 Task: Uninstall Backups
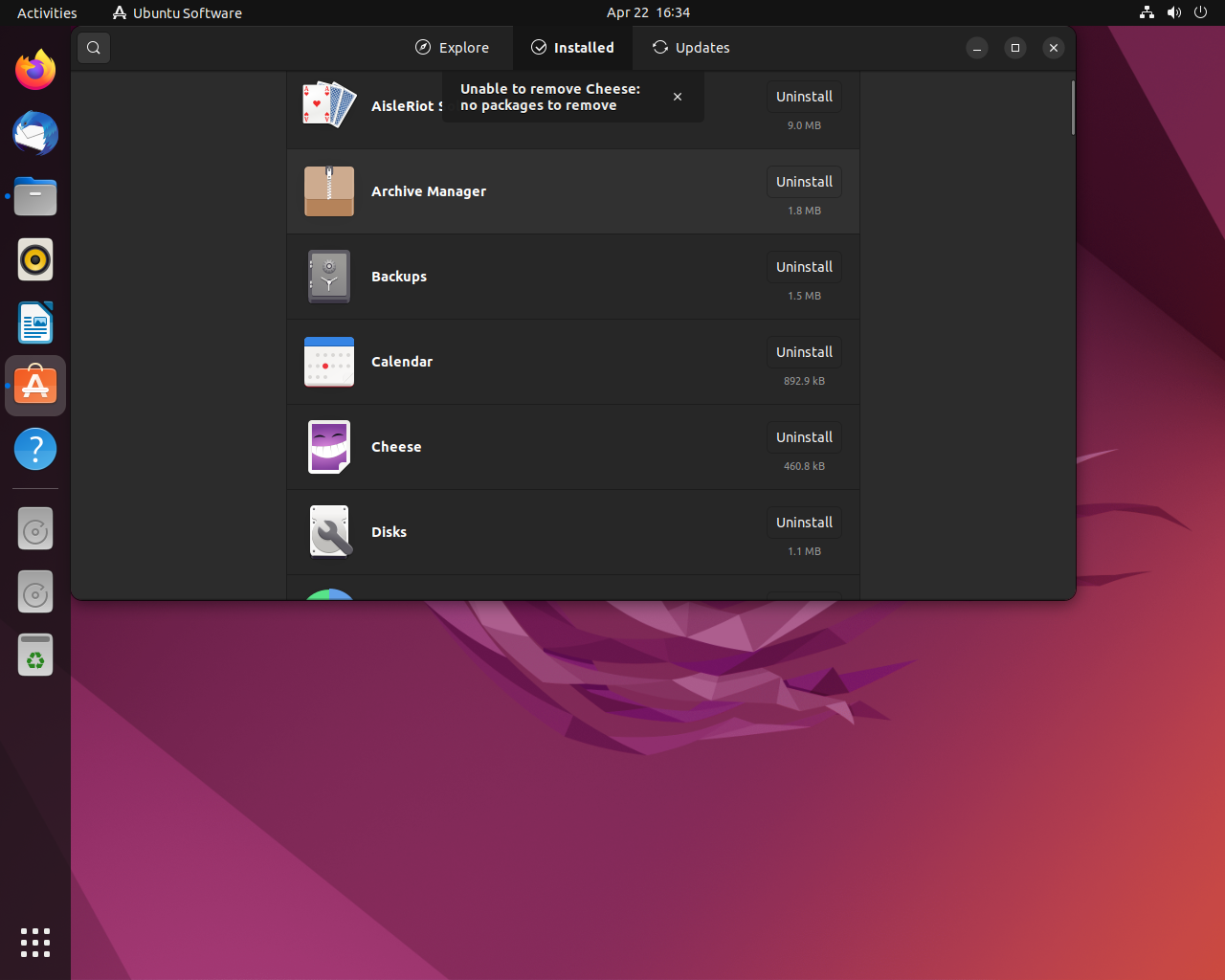804,267
